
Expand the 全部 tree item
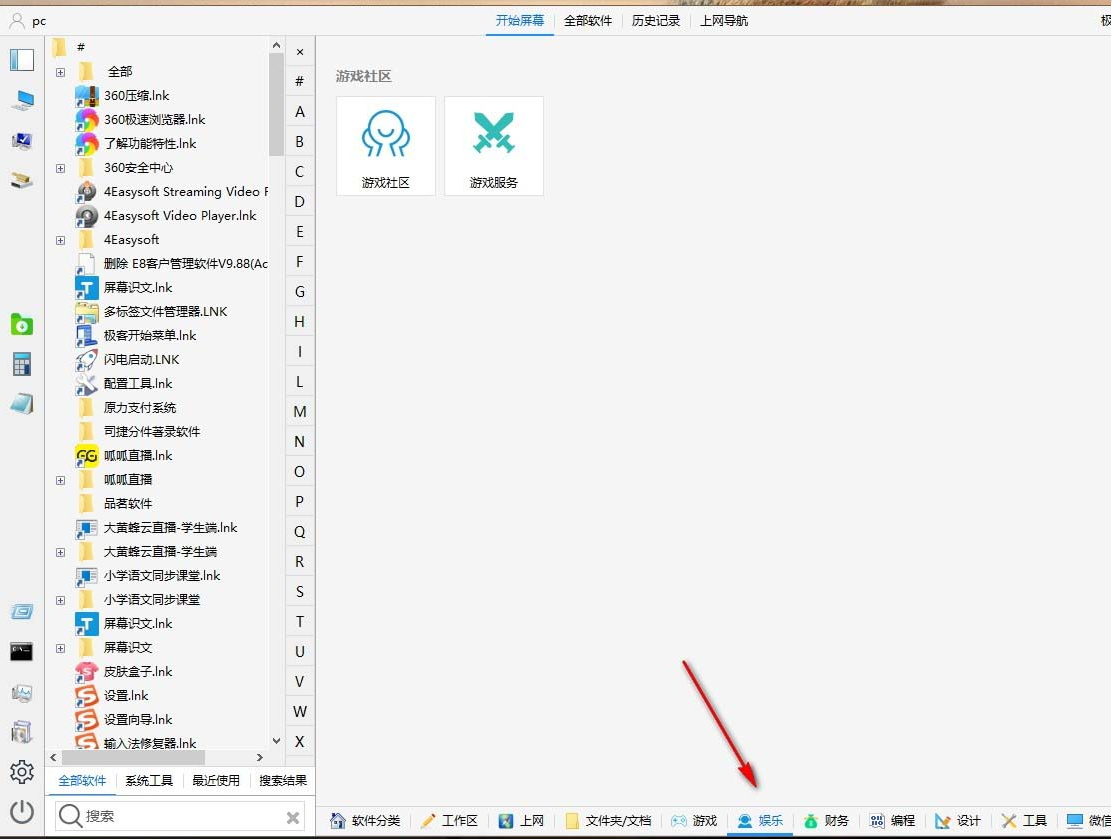60,71
